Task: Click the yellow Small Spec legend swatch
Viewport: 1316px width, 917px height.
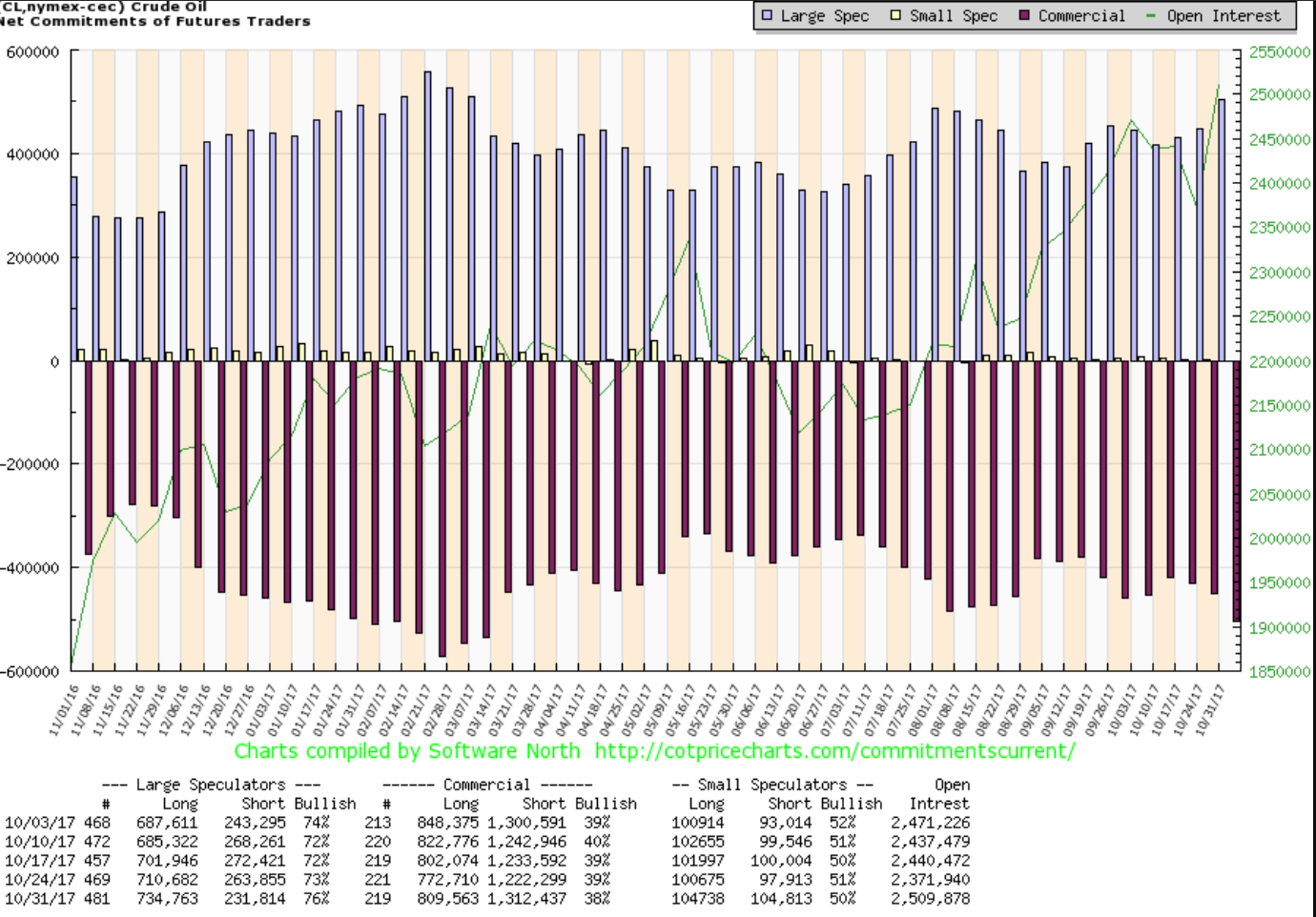Action: point(895,15)
